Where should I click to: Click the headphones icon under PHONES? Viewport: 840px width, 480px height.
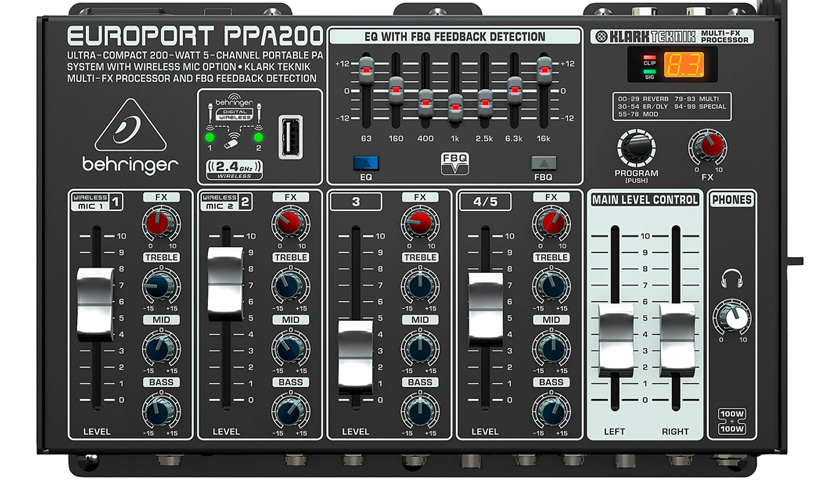click(x=731, y=279)
